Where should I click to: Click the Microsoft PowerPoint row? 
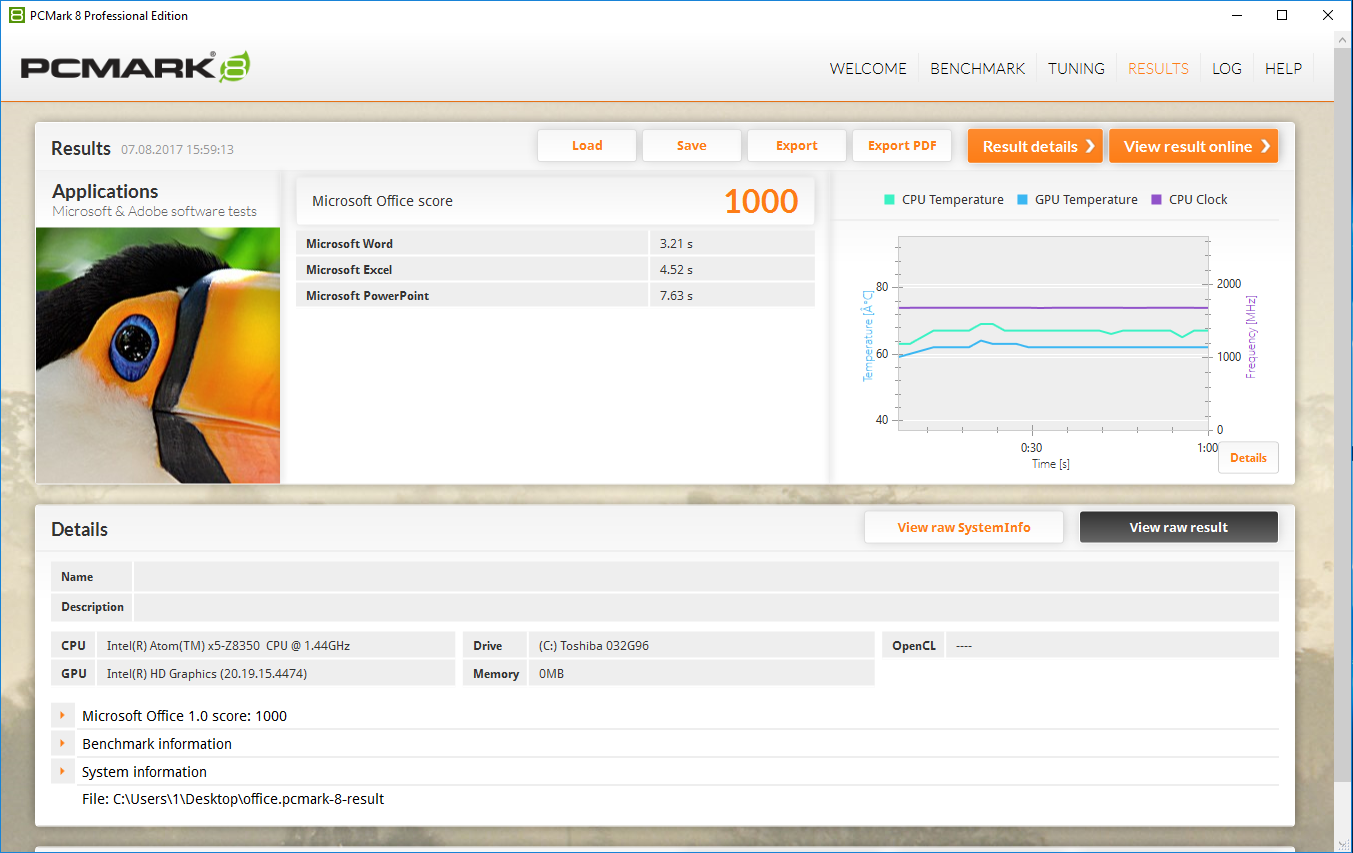pyautogui.click(x=555, y=295)
